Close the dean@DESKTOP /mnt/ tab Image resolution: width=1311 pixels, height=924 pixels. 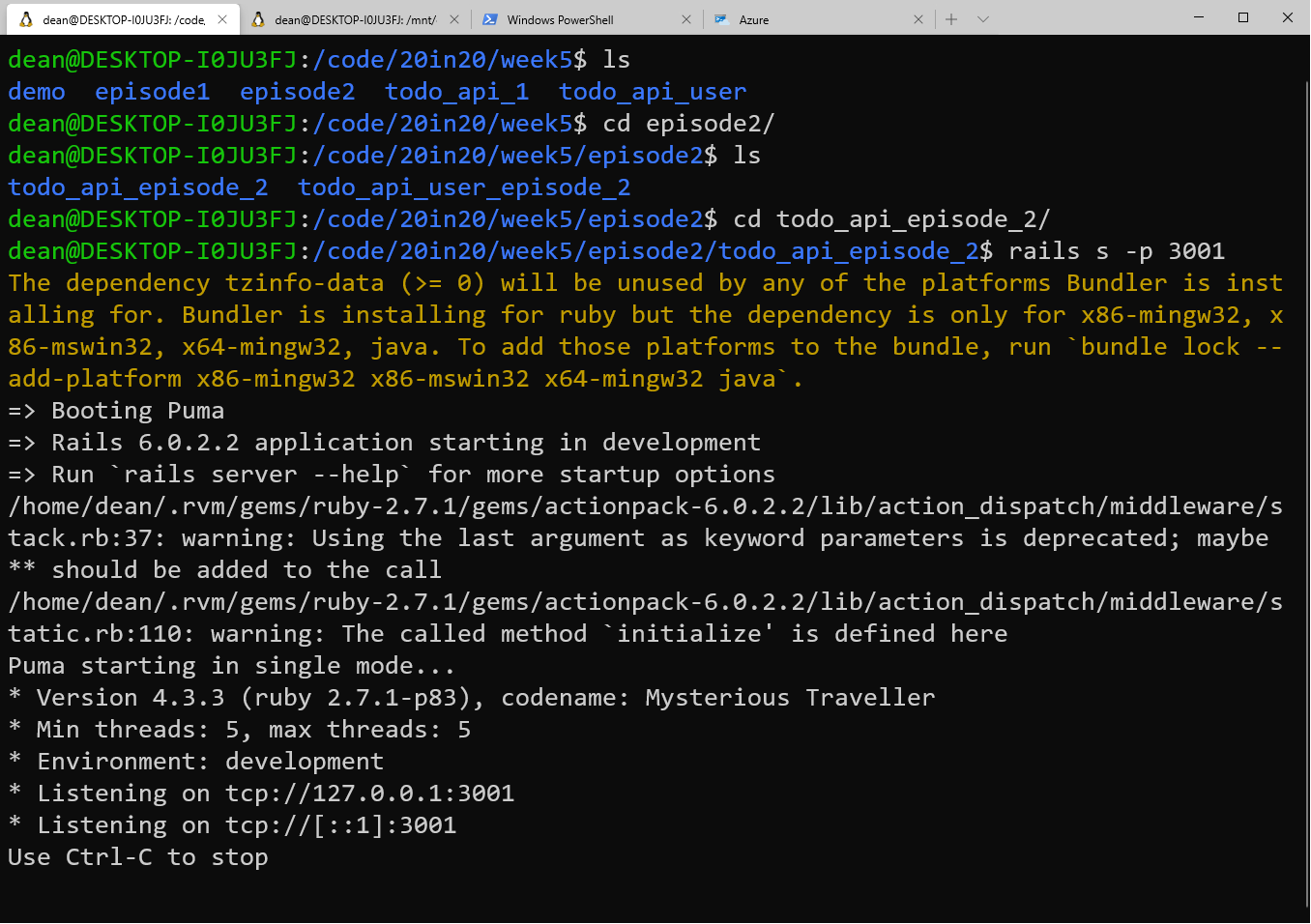tap(454, 19)
